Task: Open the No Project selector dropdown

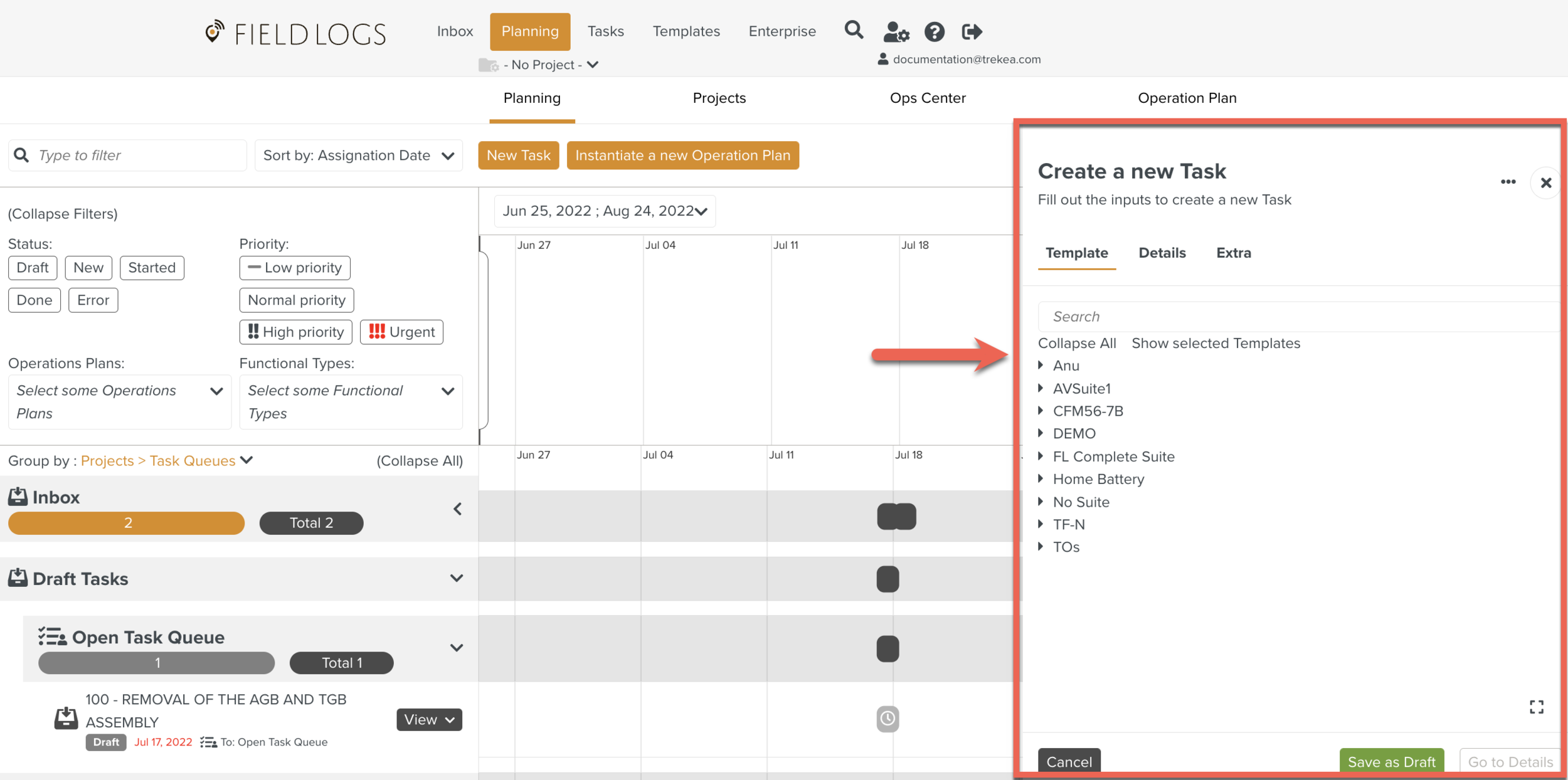Action: point(552,65)
